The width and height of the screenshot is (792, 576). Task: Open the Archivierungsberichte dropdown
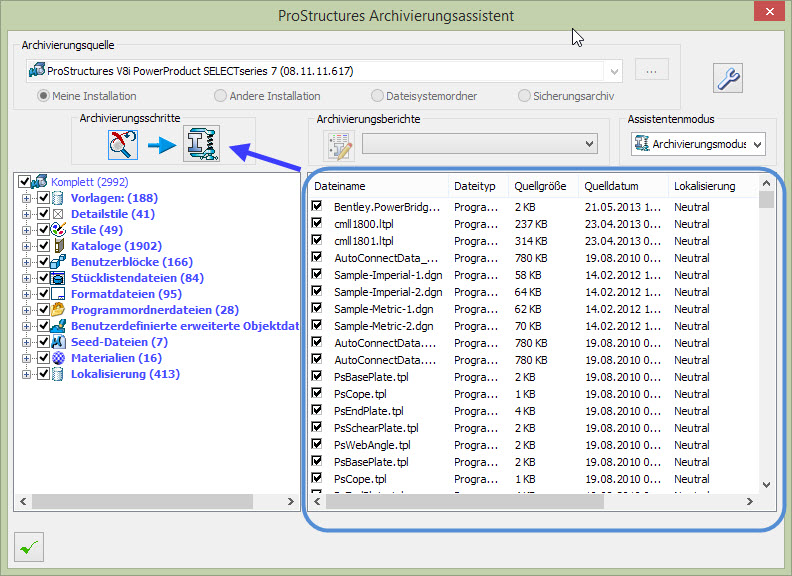[x=589, y=144]
